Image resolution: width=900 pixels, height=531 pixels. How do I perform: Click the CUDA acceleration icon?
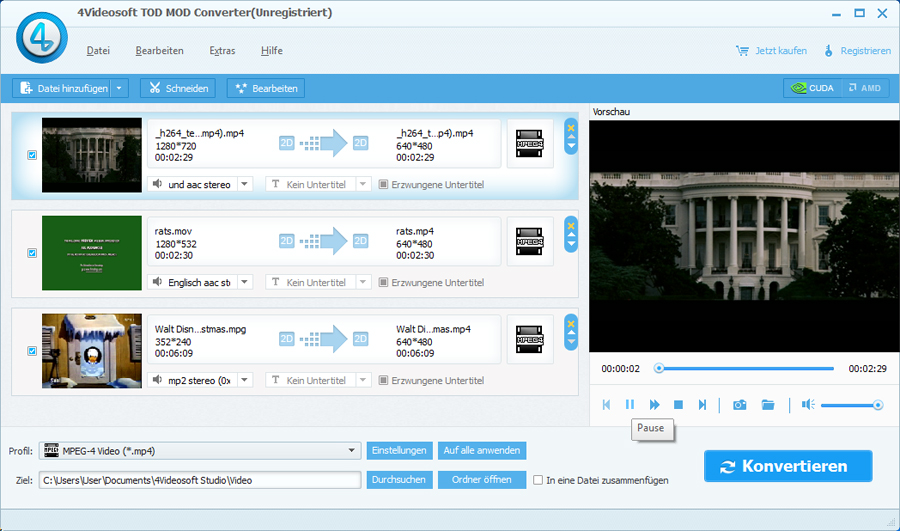pos(811,88)
